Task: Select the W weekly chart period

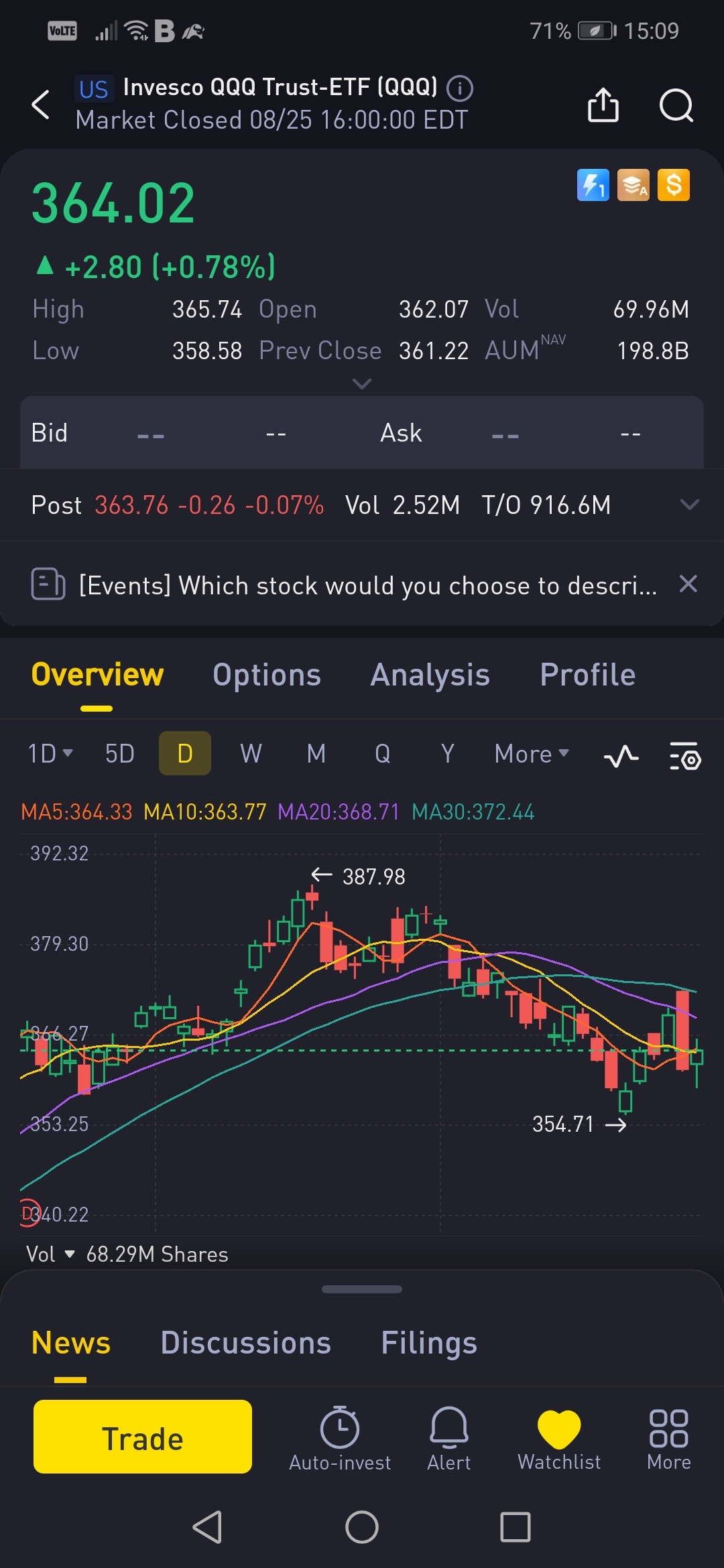Action: (251, 753)
